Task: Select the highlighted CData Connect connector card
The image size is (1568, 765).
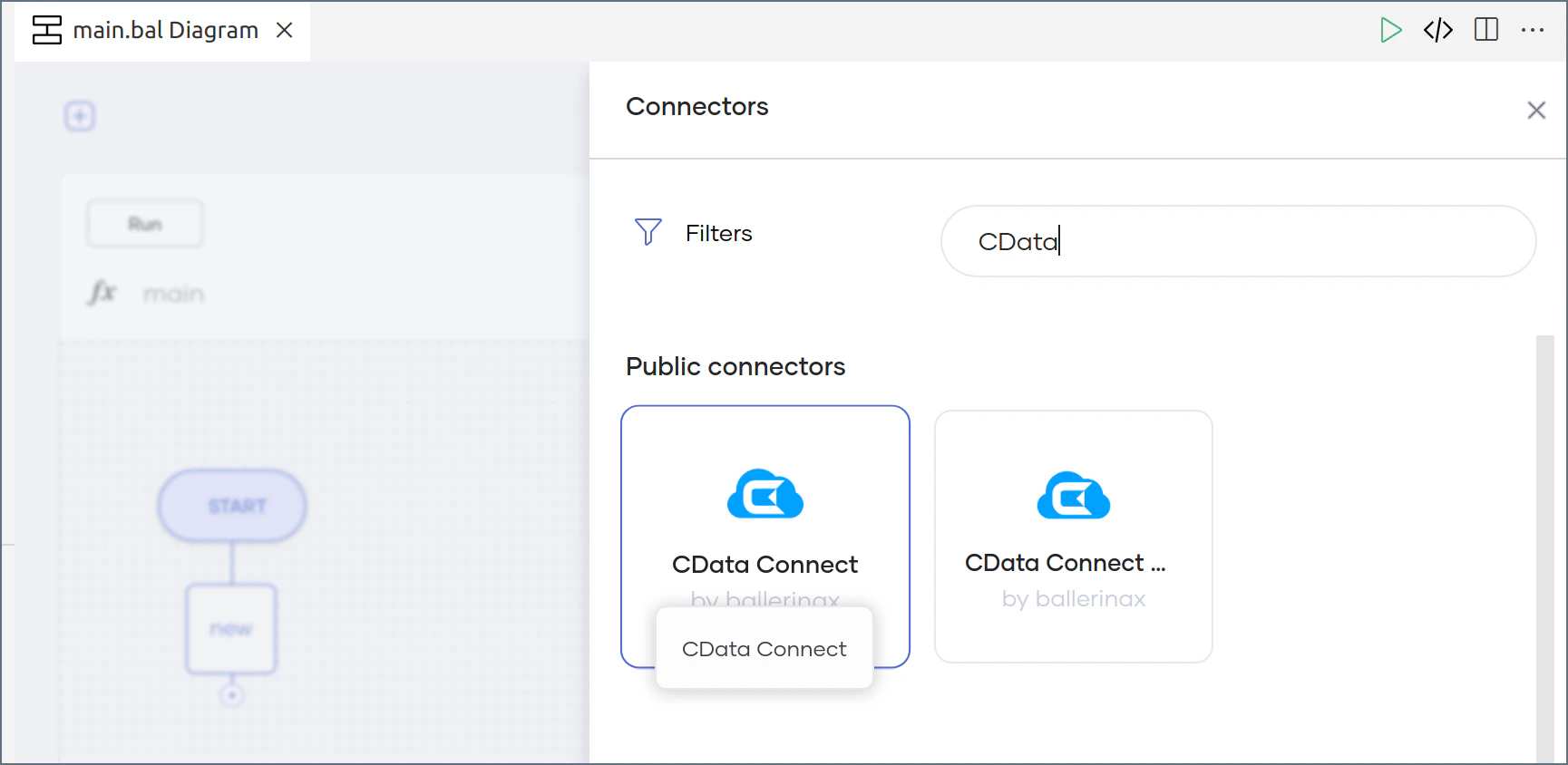Action: [x=765, y=537]
